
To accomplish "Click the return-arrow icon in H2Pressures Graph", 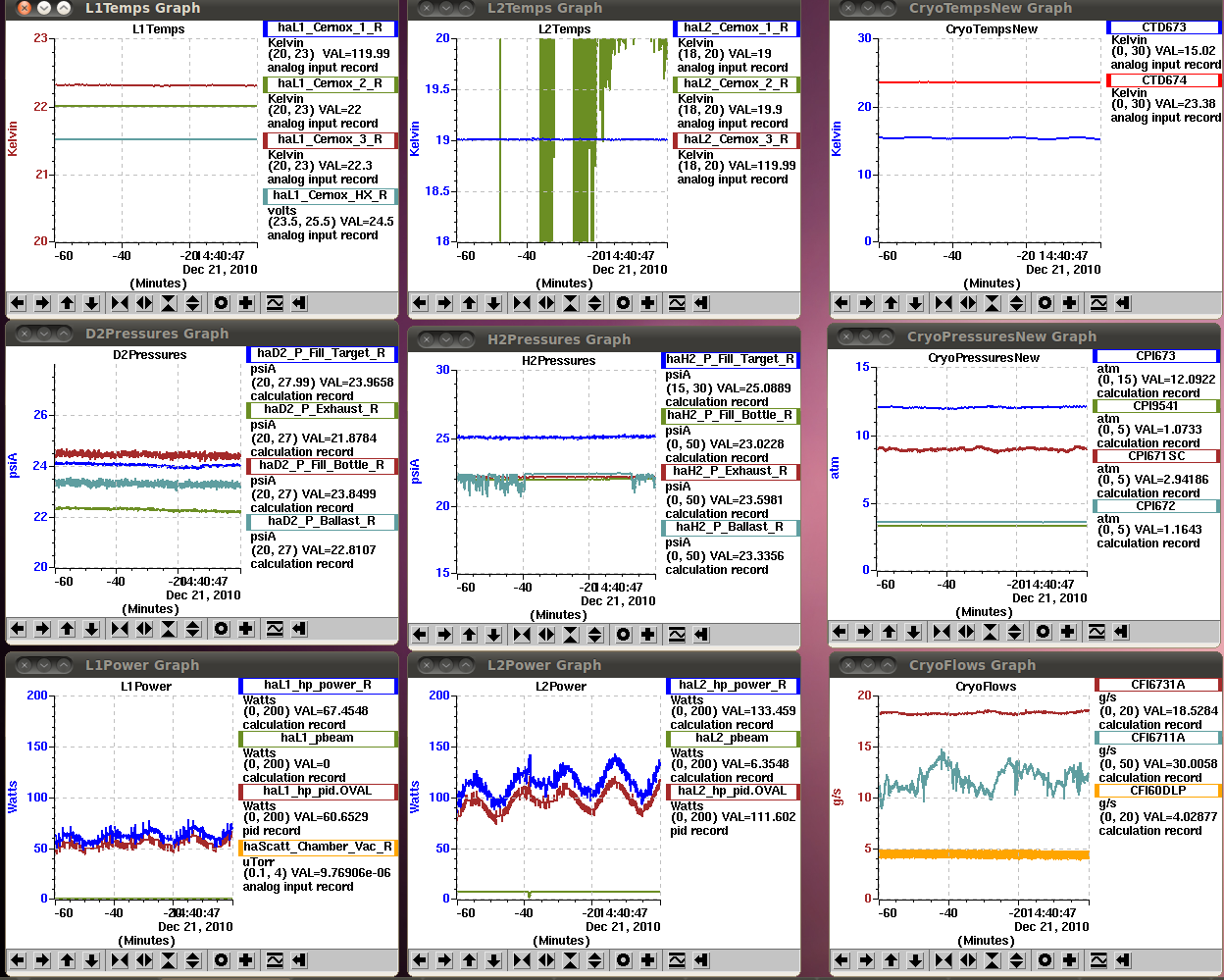I will pos(701,635).
